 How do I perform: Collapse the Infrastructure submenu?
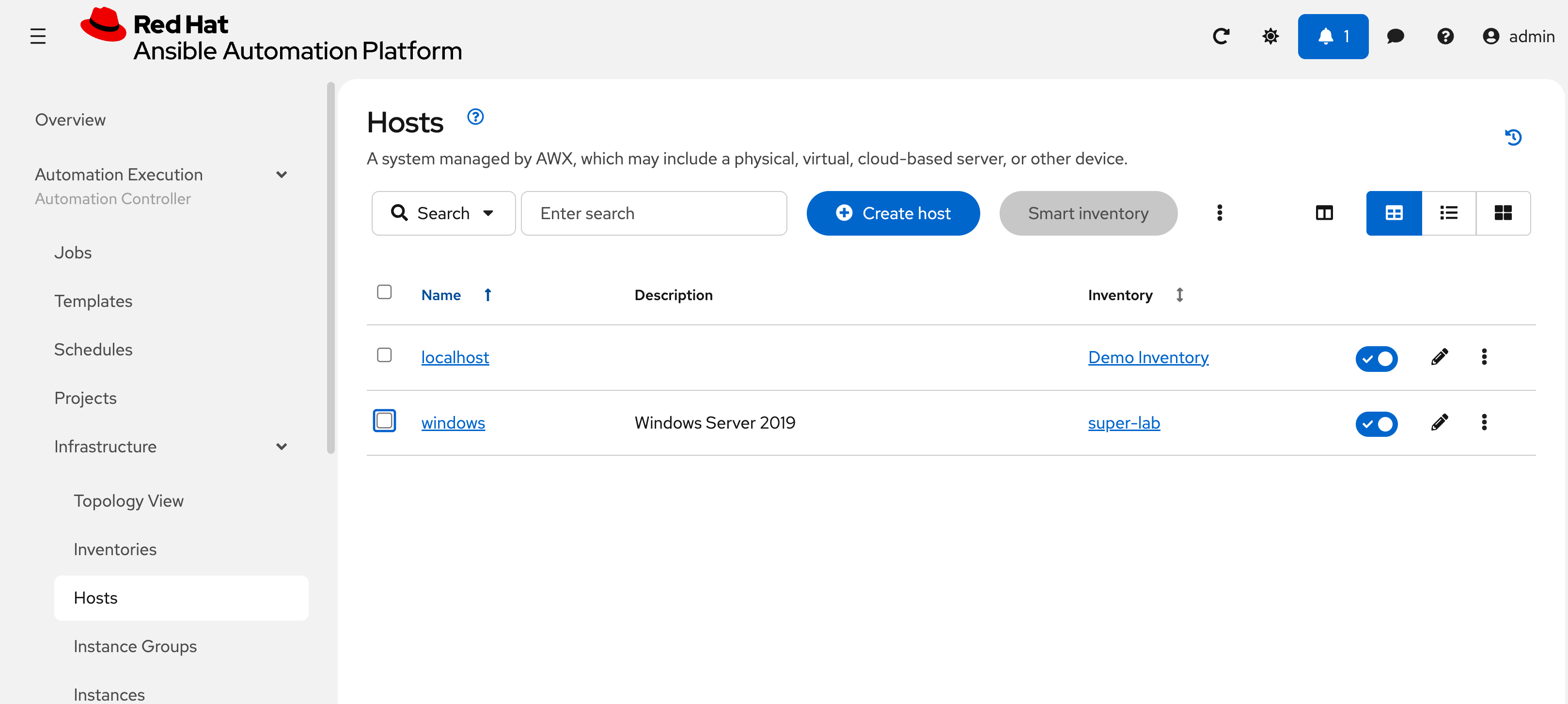(281, 447)
